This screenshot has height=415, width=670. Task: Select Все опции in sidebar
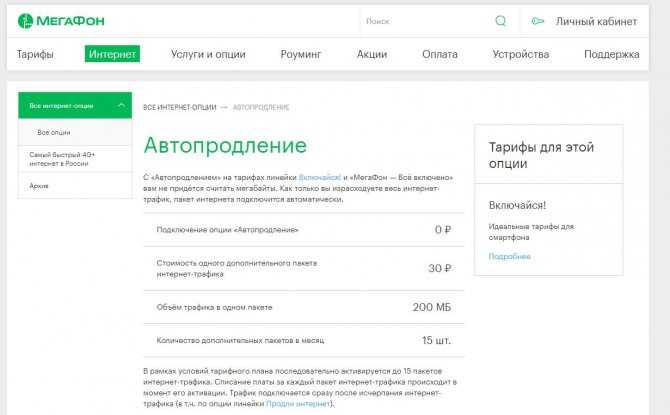click(75, 132)
